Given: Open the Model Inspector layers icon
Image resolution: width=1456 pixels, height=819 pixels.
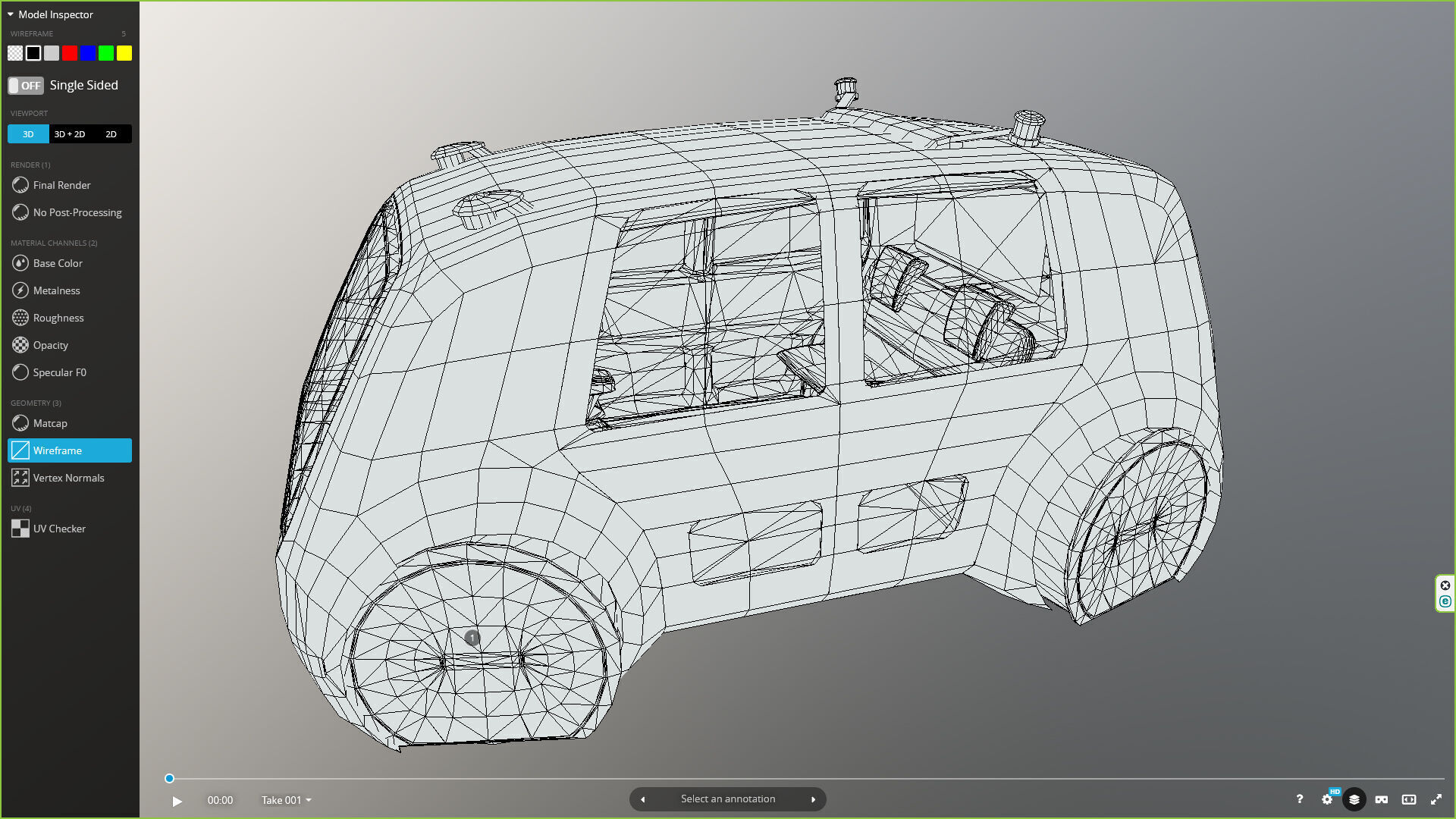Looking at the screenshot, I should click(1354, 799).
